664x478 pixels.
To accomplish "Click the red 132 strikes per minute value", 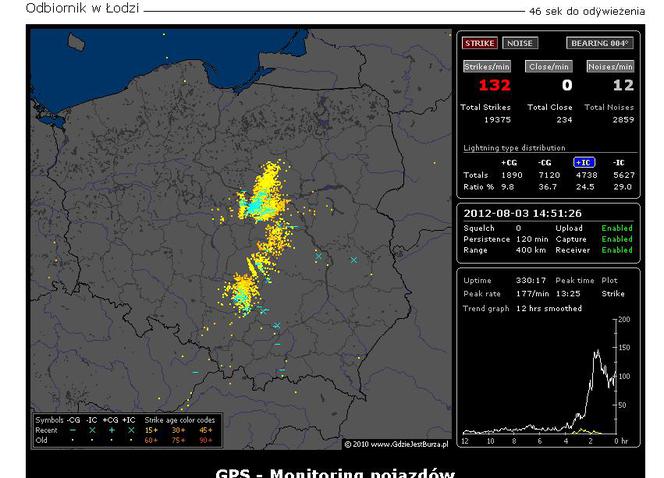I will [x=495, y=86].
